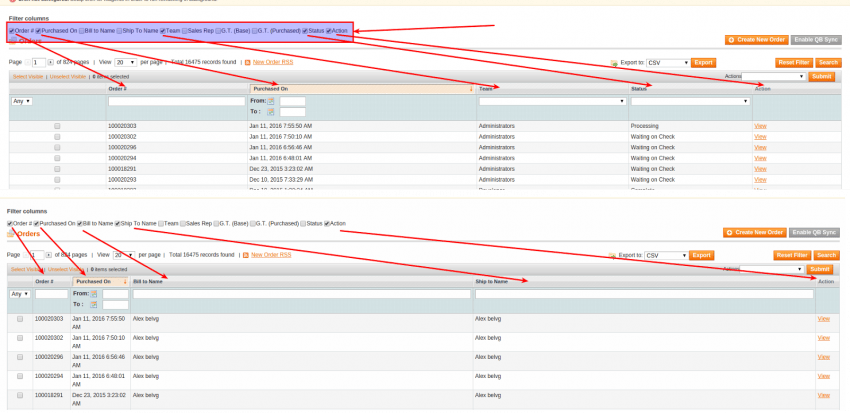The image size is (850, 413).
Task: Click the page number field in upper grid
Action: click(x=38, y=63)
